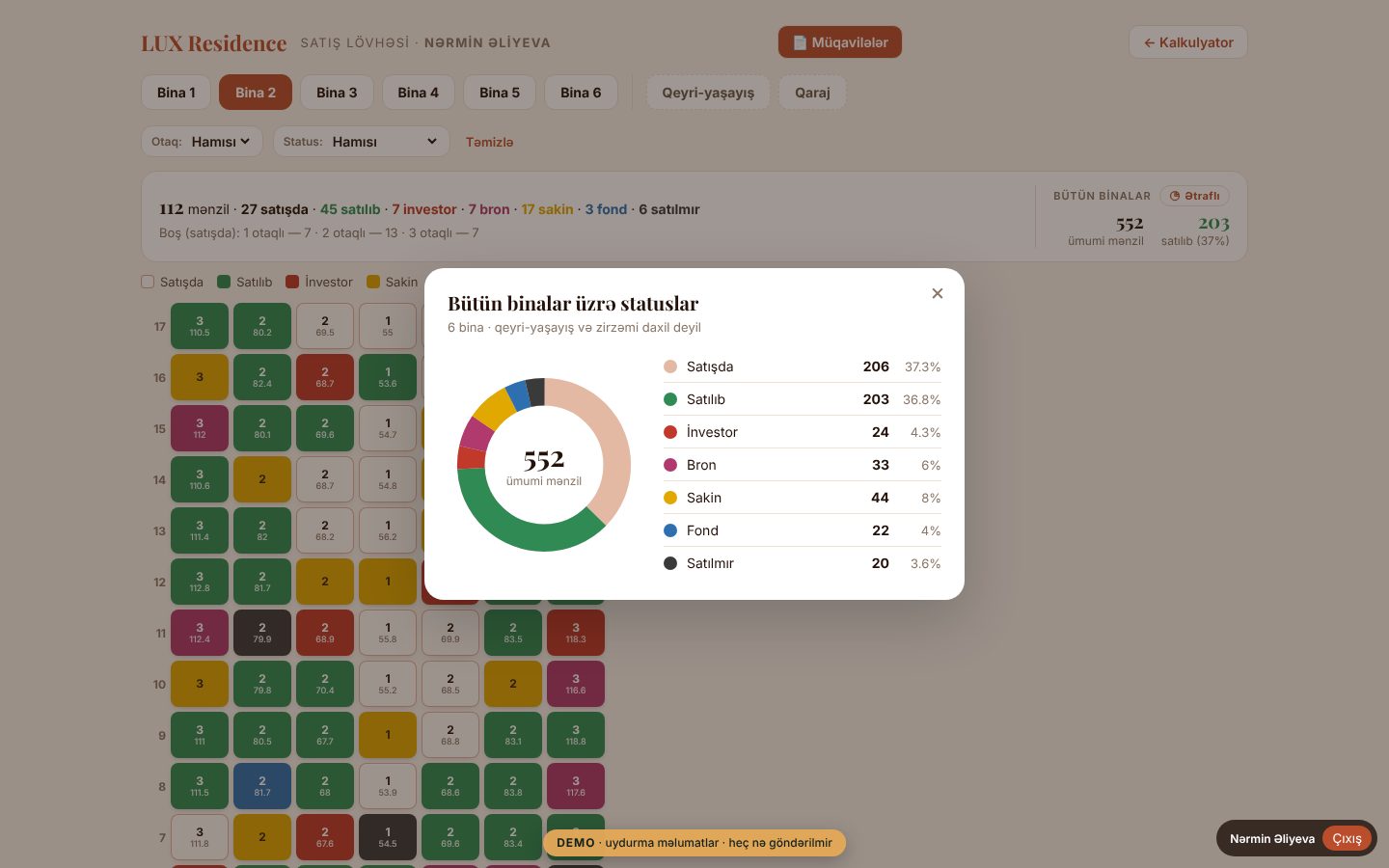The height and width of the screenshot is (868, 1389).
Task: Click the Təmizlə clear filters link
Action: [490, 142]
